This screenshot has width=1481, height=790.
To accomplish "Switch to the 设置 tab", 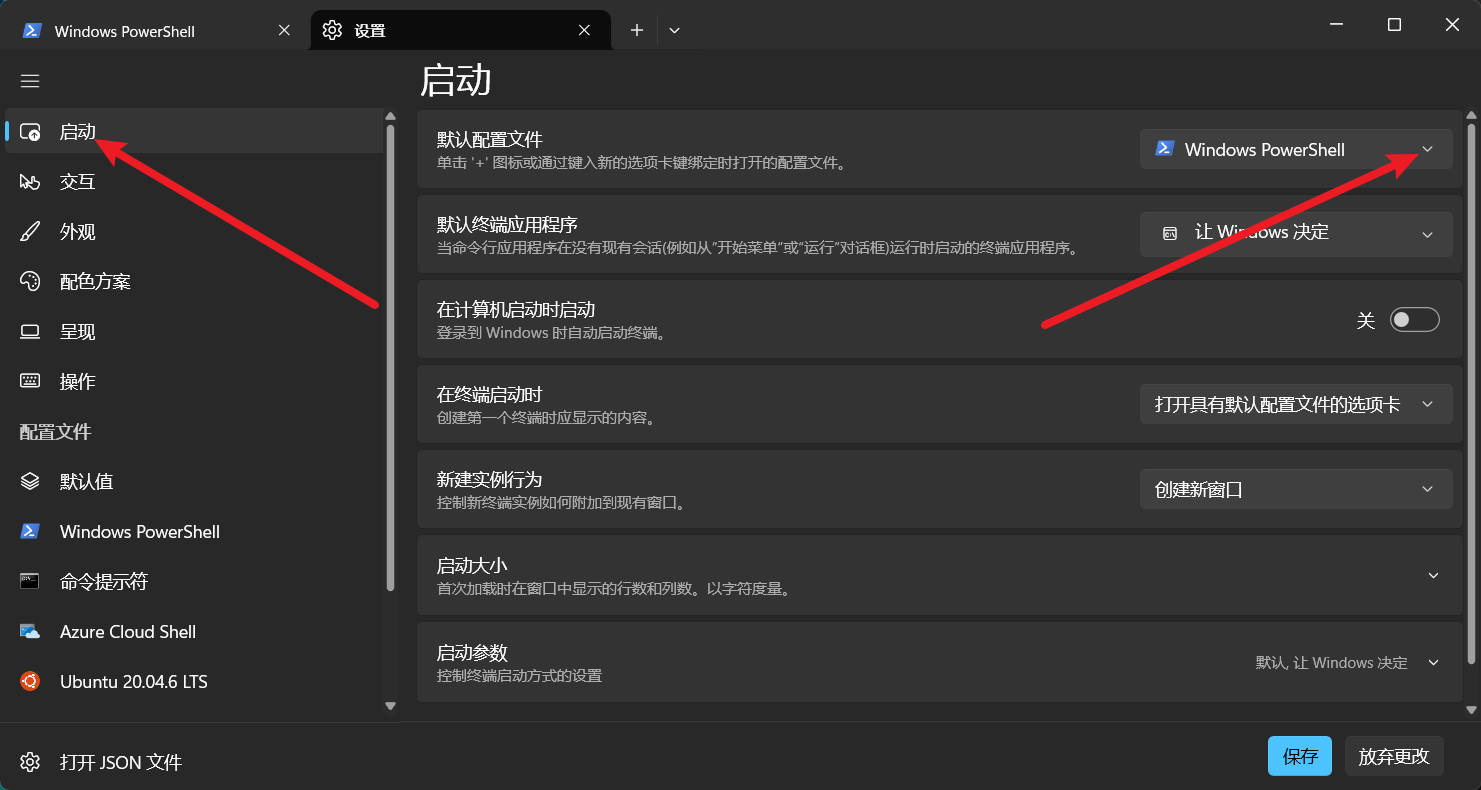I will [x=461, y=31].
